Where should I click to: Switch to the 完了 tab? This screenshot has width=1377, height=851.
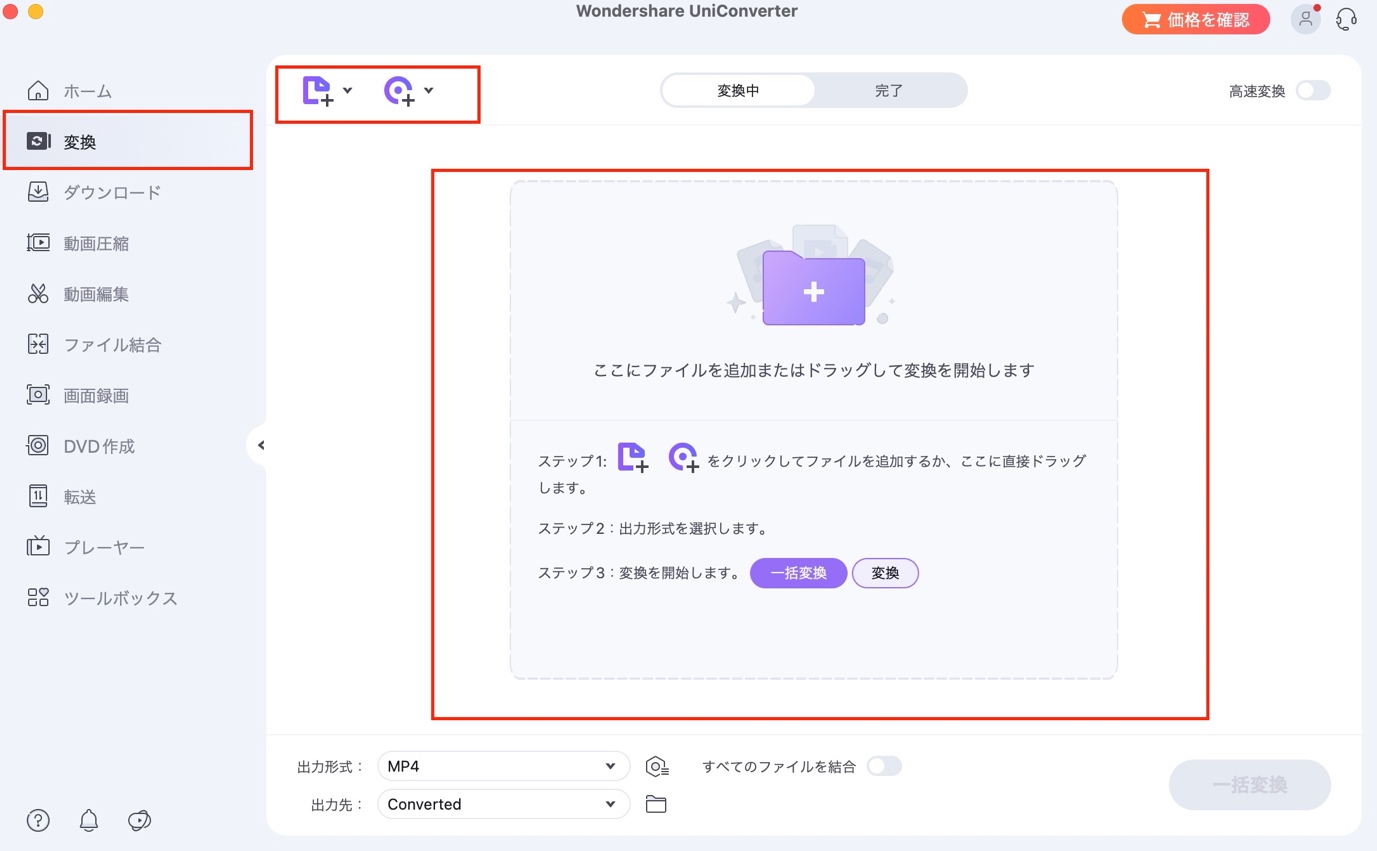889,90
